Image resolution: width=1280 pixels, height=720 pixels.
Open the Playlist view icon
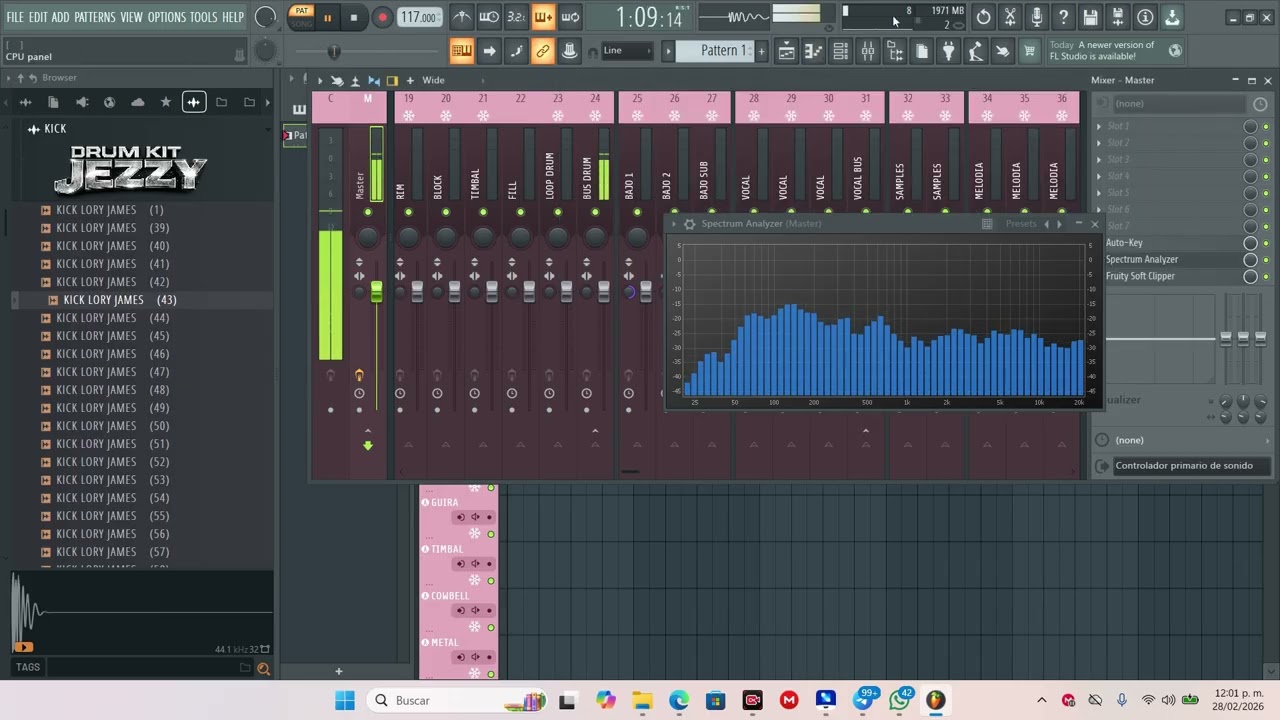pyautogui.click(x=787, y=51)
